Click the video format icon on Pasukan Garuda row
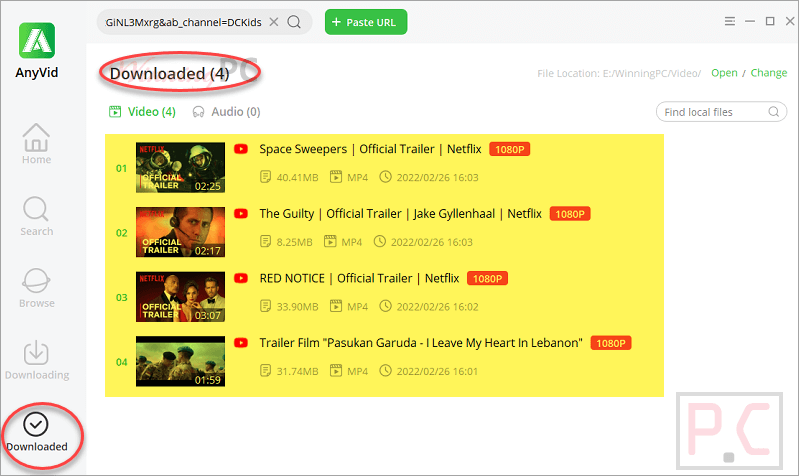 click(336, 371)
